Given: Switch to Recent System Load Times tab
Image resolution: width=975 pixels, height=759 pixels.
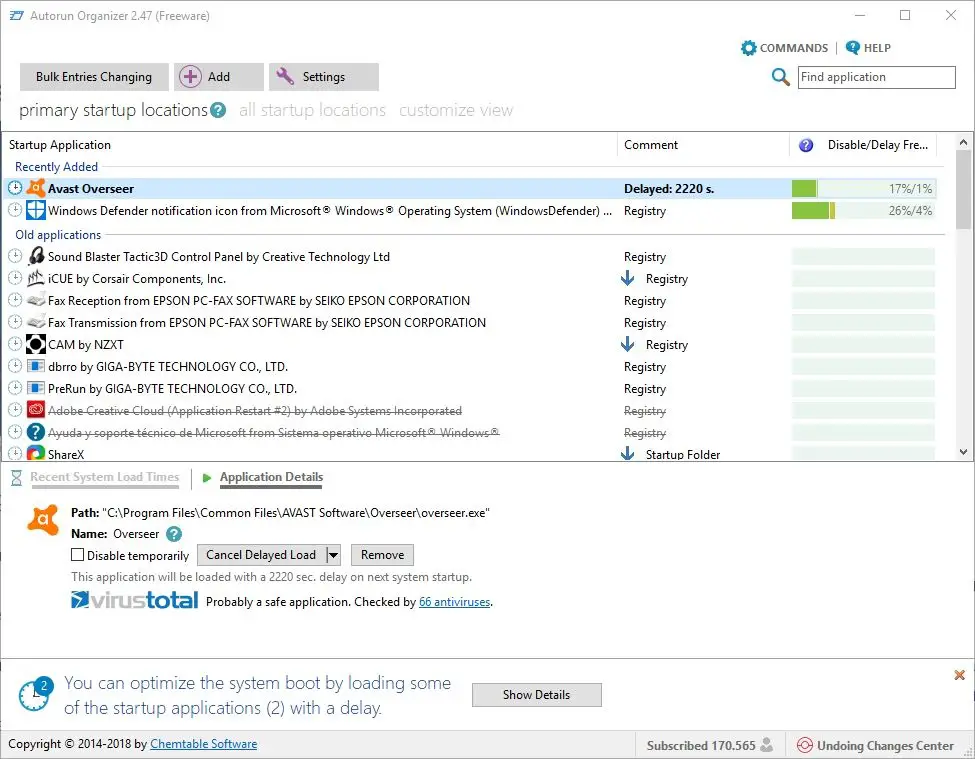Looking at the screenshot, I should point(104,477).
